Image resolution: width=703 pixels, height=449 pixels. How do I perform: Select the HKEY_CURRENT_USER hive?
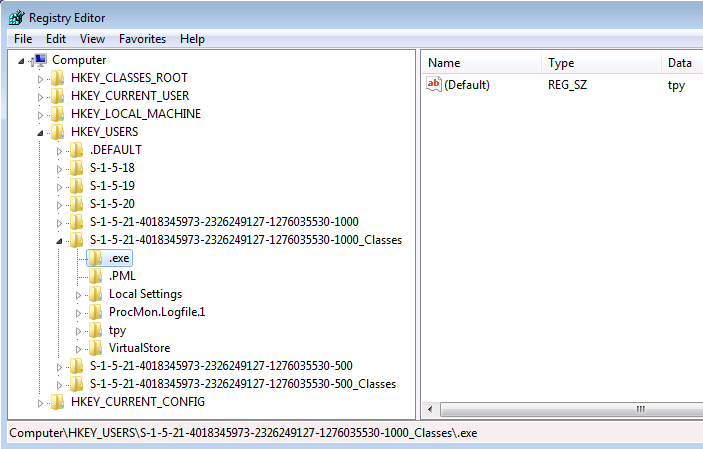[x=129, y=96]
